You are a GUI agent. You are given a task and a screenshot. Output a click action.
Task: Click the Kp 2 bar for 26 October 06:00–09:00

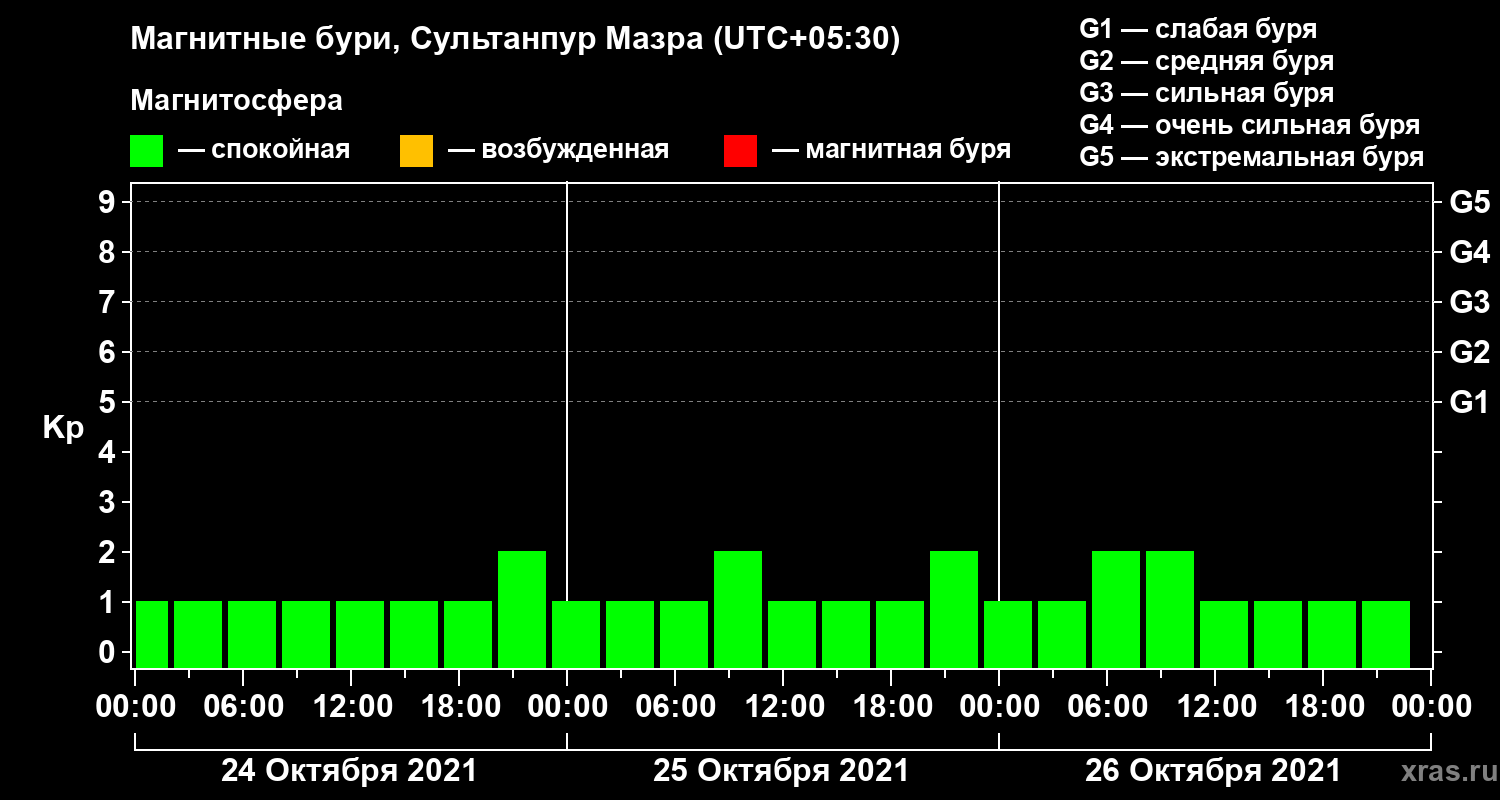(x=1116, y=609)
